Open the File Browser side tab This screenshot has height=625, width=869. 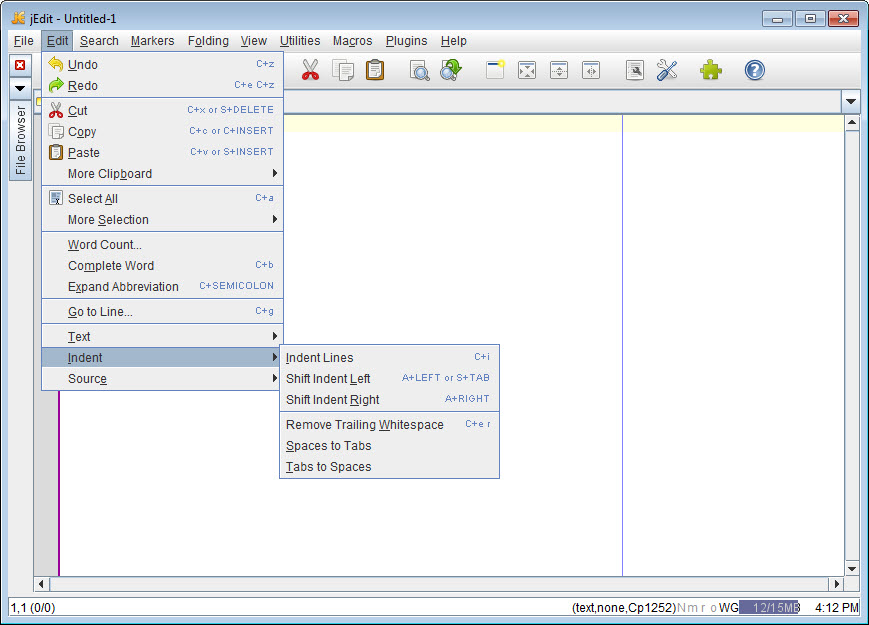pos(21,141)
